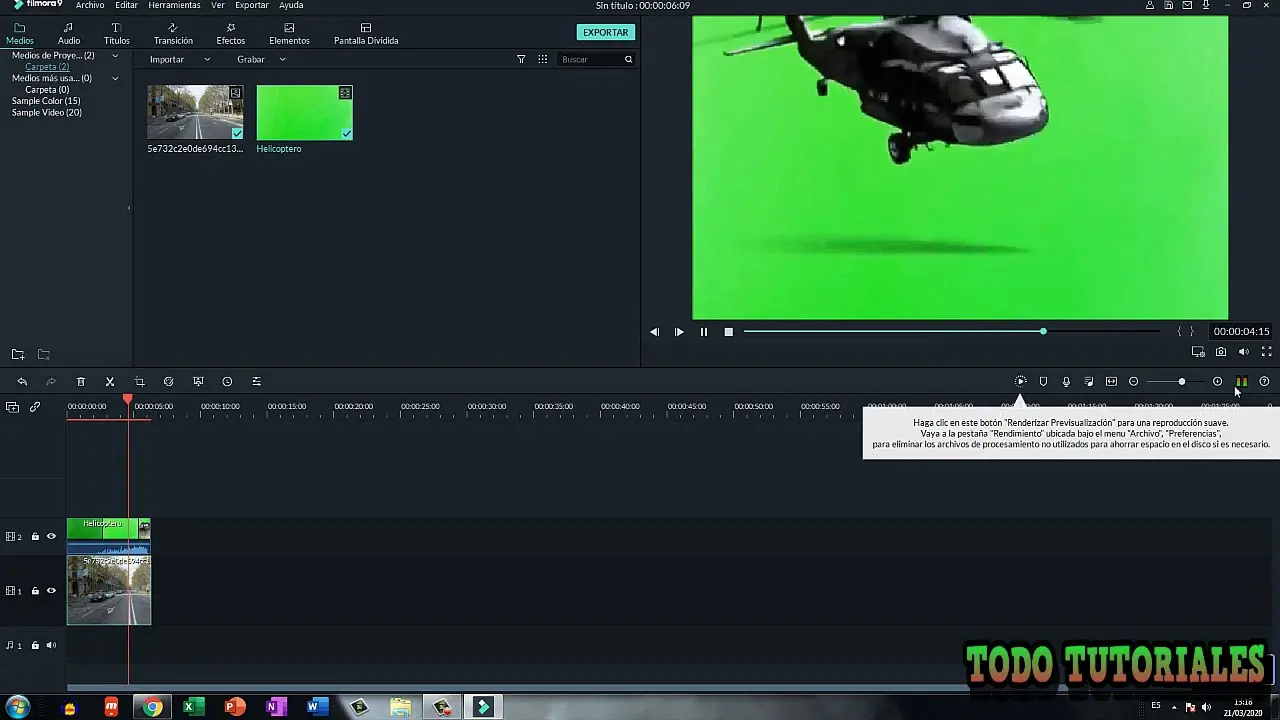Open the Transición tab

coord(173,34)
